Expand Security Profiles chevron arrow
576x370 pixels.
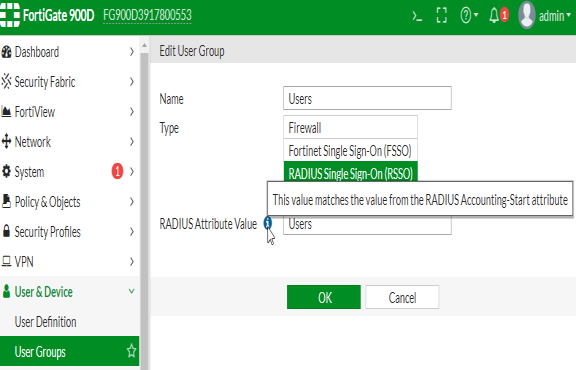[132, 232]
